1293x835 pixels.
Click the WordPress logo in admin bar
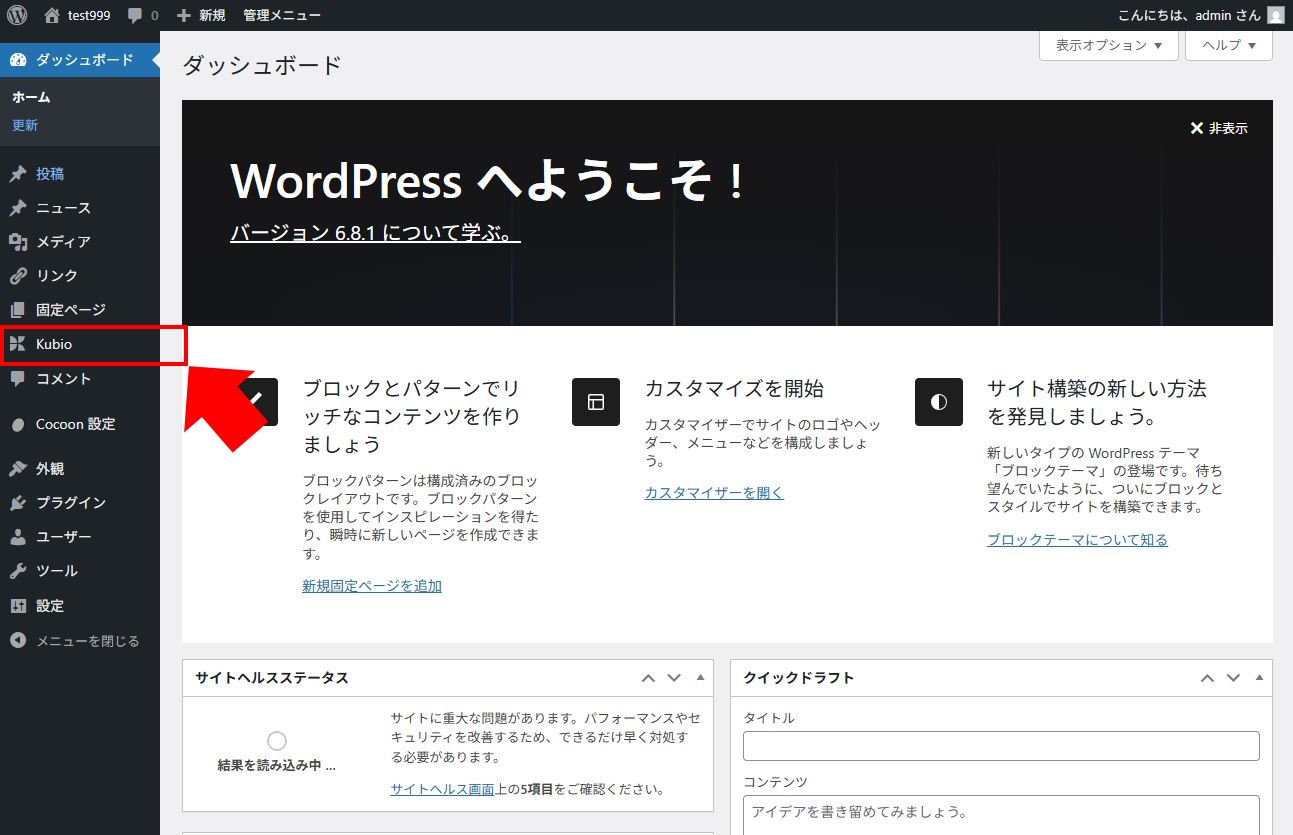click(17, 15)
